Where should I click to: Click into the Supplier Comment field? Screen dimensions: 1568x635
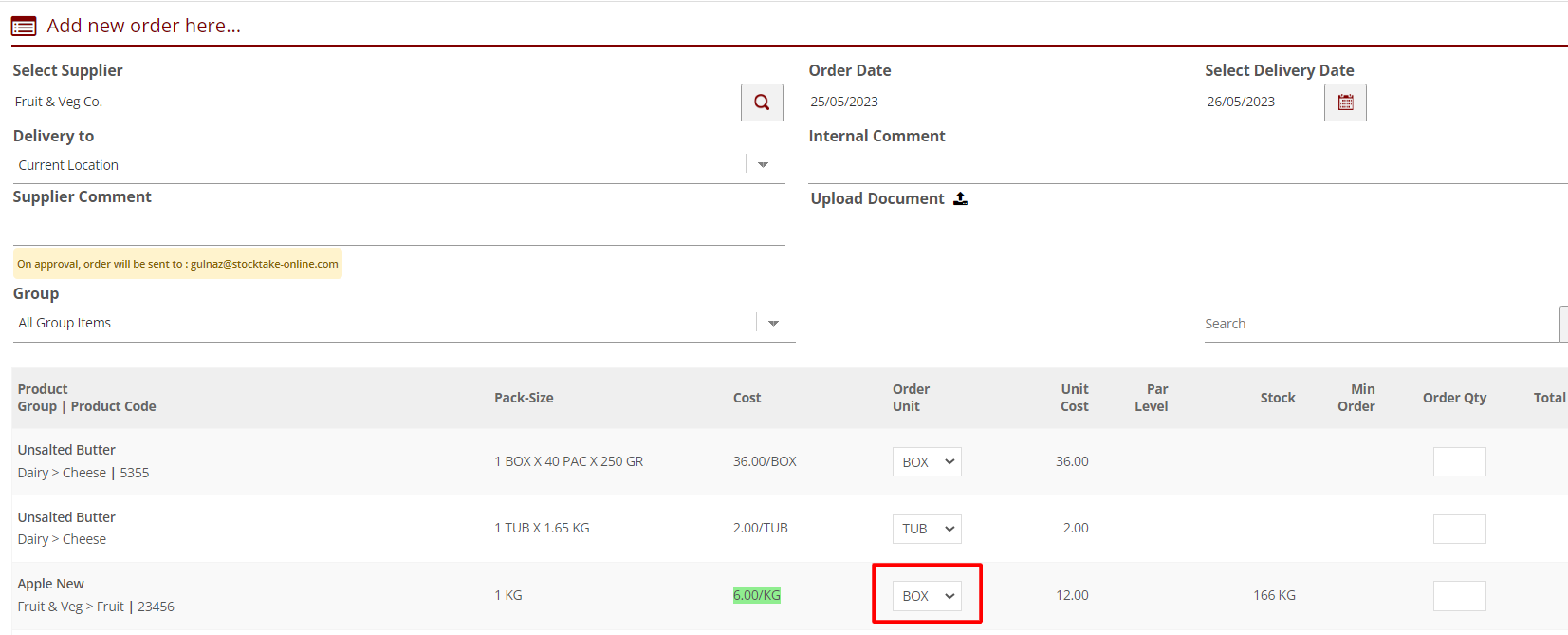[398, 228]
